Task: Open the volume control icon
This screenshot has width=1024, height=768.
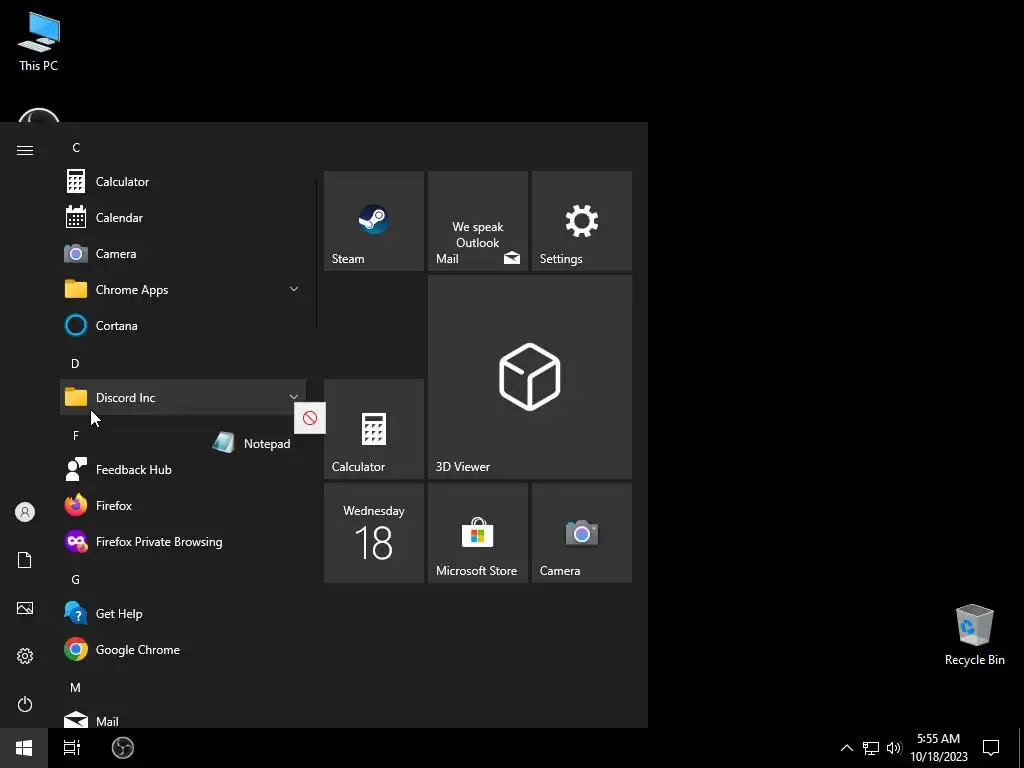Action: click(894, 748)
